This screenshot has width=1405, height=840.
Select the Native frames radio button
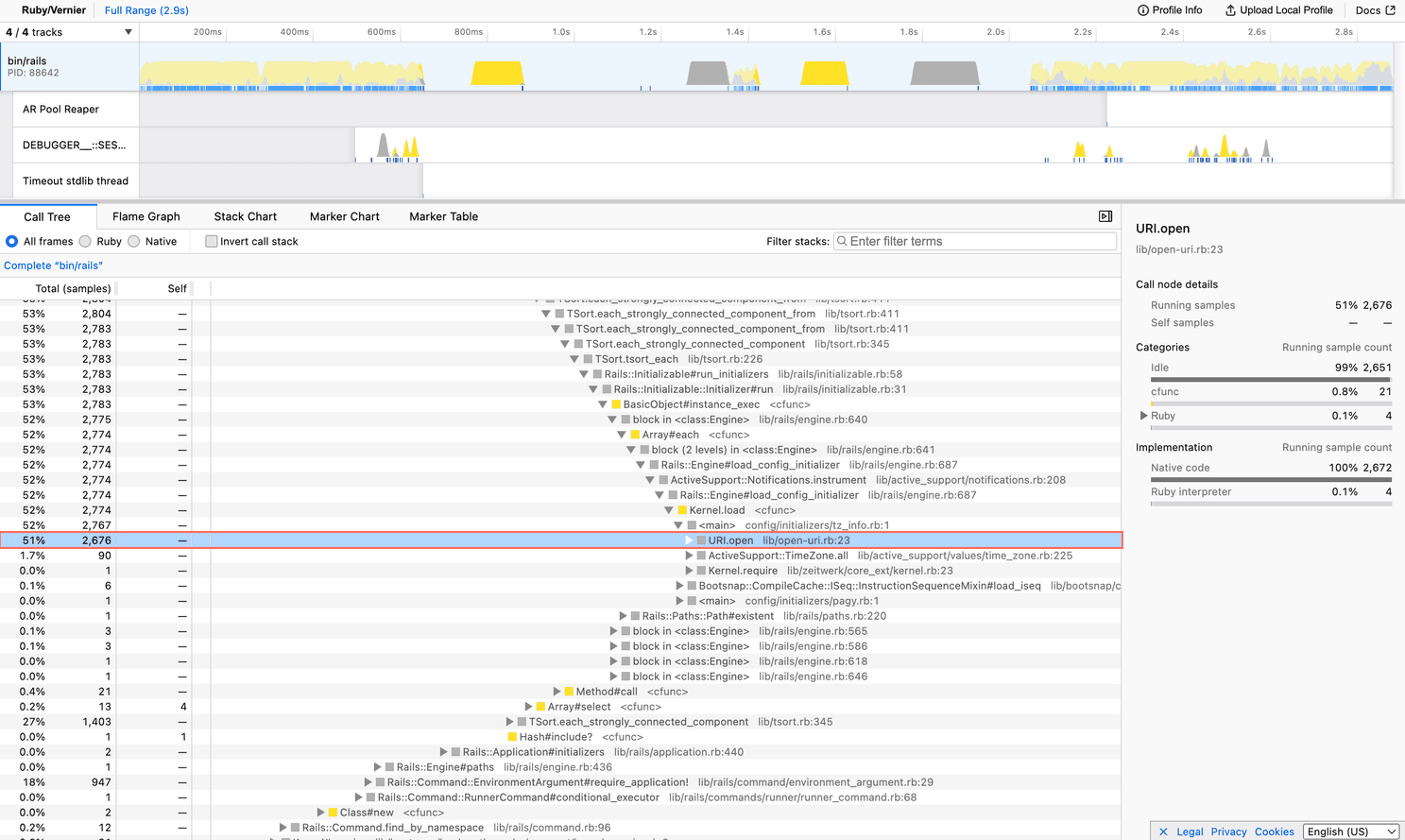coord(133,241)
